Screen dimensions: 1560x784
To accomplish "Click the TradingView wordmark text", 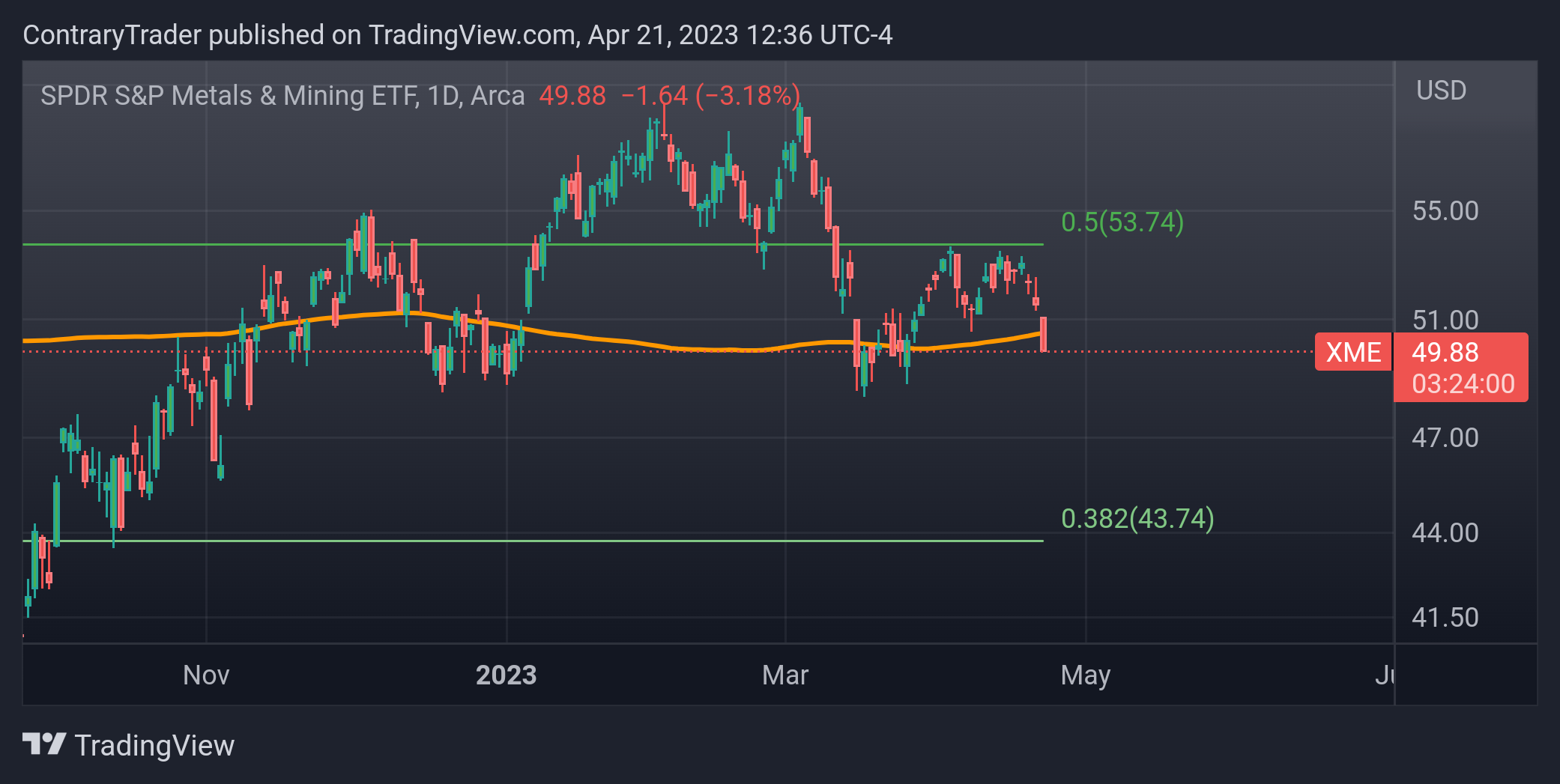I will (154, 746).
